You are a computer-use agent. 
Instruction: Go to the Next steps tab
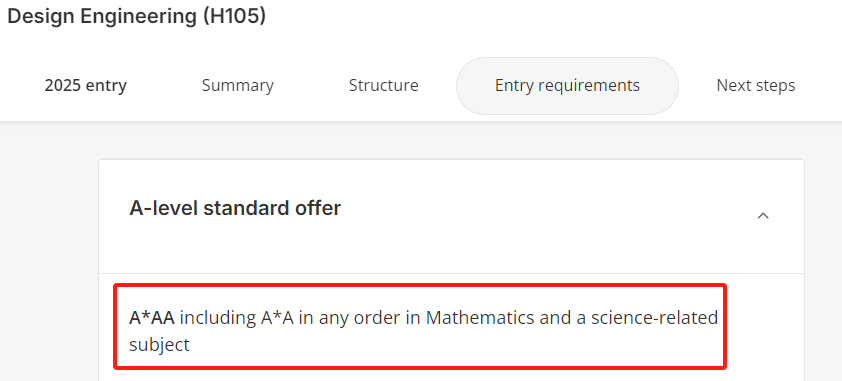[x=756, y=85]
